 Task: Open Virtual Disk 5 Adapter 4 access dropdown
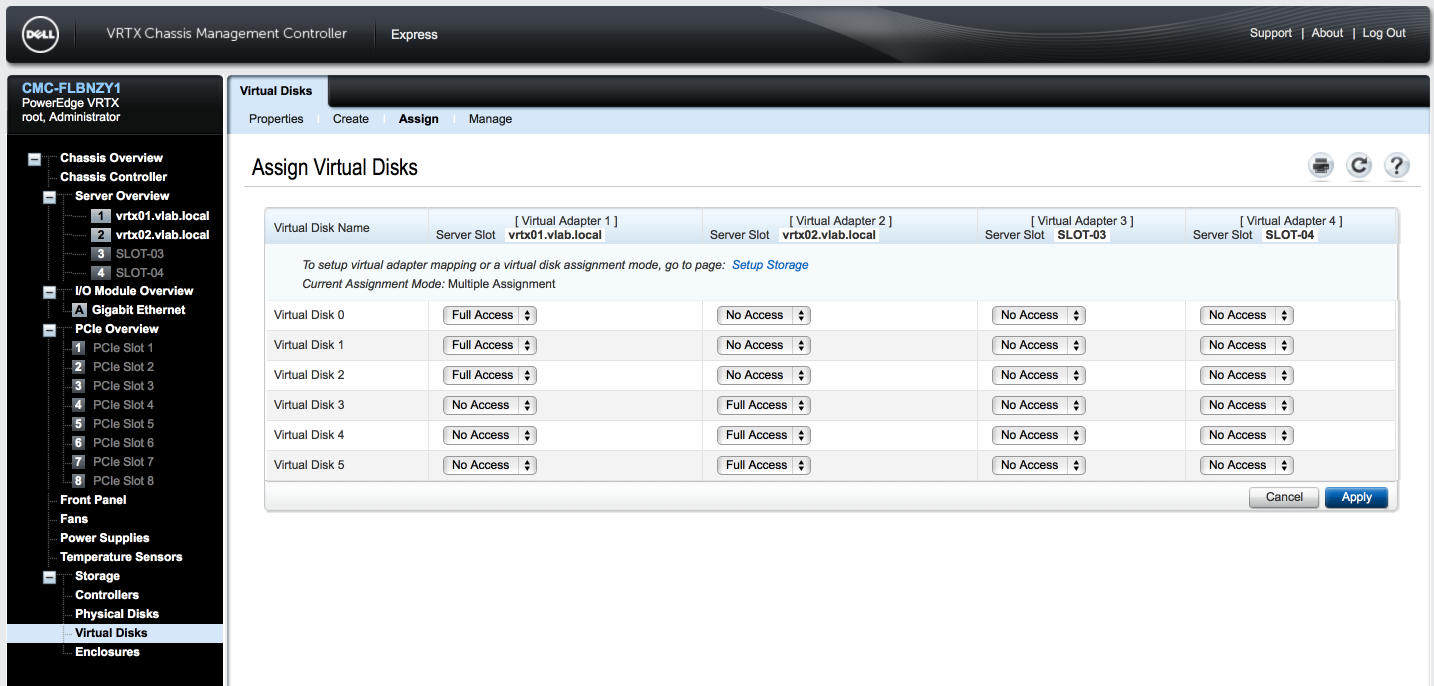click(x=1246, y=465)
